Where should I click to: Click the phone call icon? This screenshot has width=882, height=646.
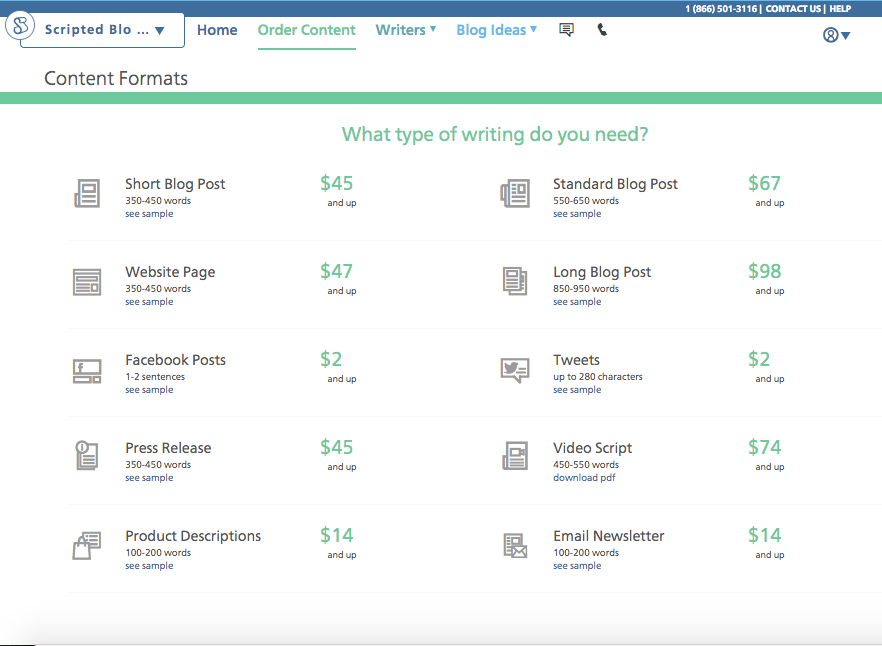[602, 30]
